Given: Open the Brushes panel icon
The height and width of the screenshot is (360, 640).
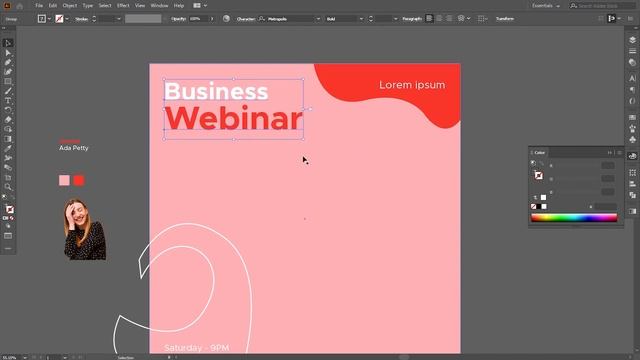Looking at the screenshot, I should tap(632, 129).
